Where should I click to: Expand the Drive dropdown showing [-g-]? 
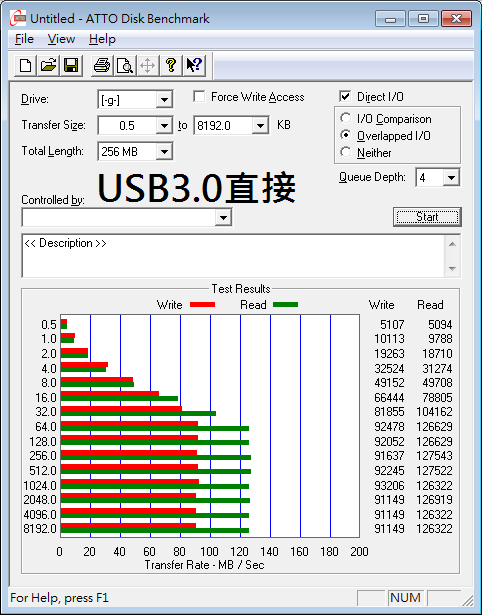tap(164, 100)
